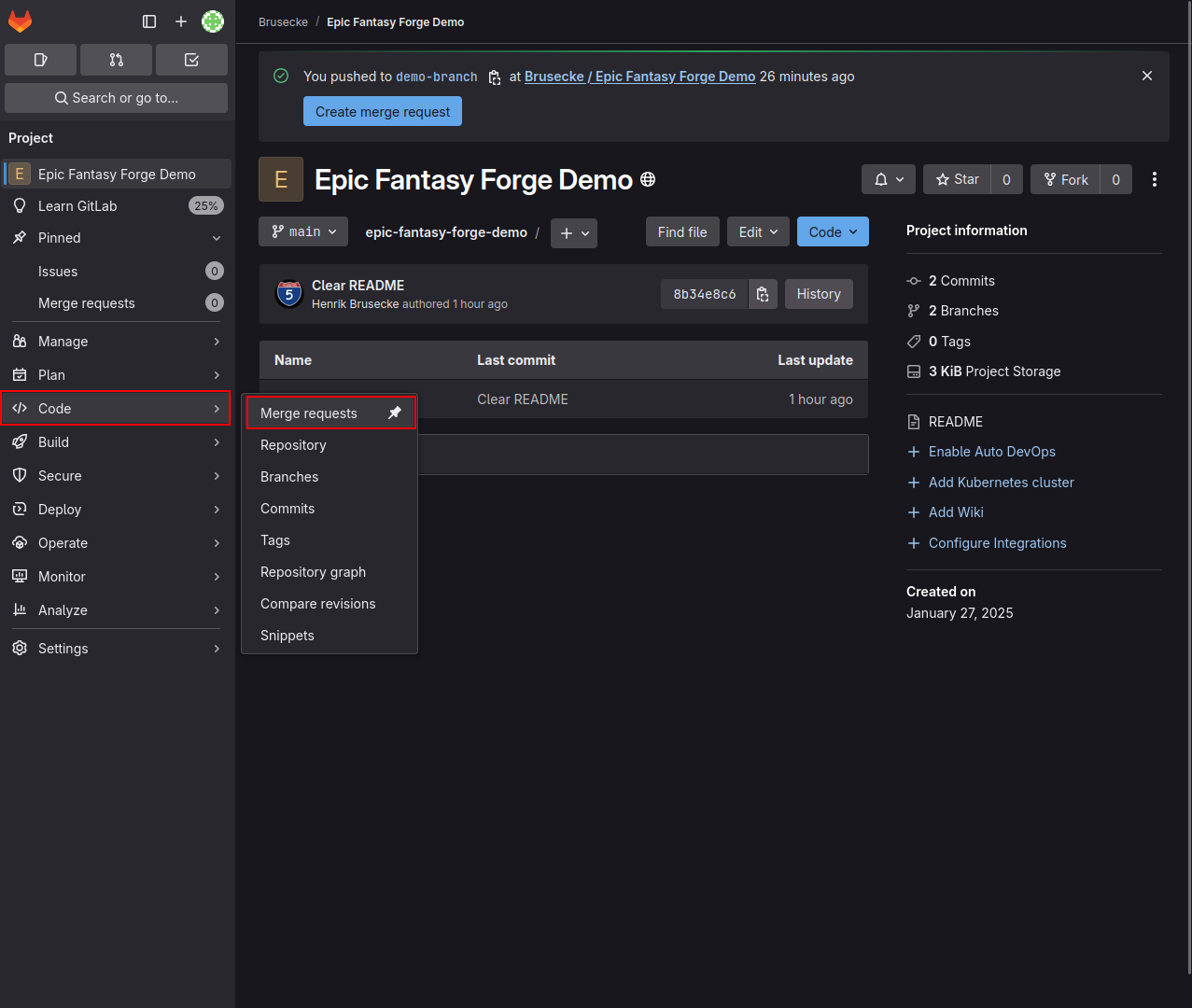Screen dimensions: 1192x1008
Task: Open the blue Code clone dropdown
Action: point(833,231)
